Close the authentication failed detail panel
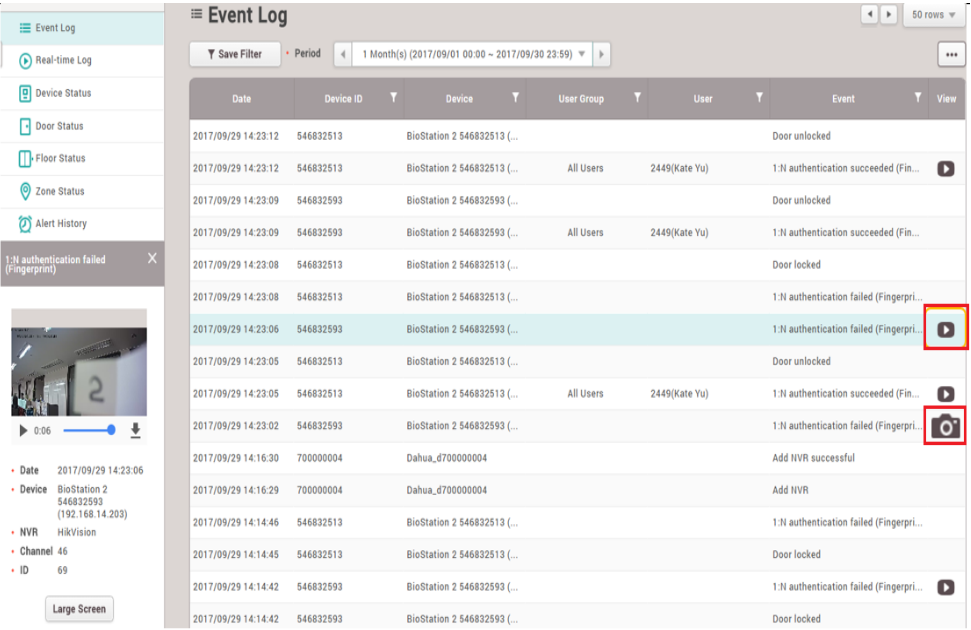This screenshot has height=630, width=971. click(152, 258)
